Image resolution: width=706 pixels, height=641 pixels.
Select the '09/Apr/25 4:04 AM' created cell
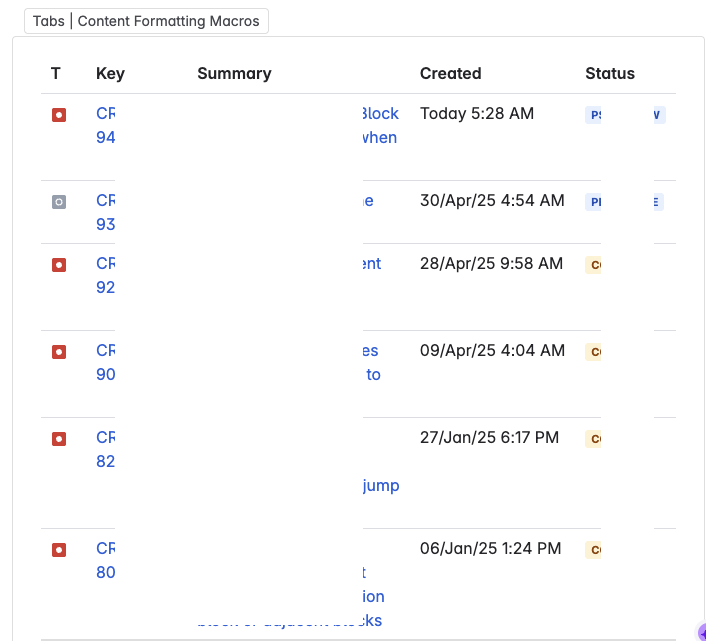tap(492, 350)
